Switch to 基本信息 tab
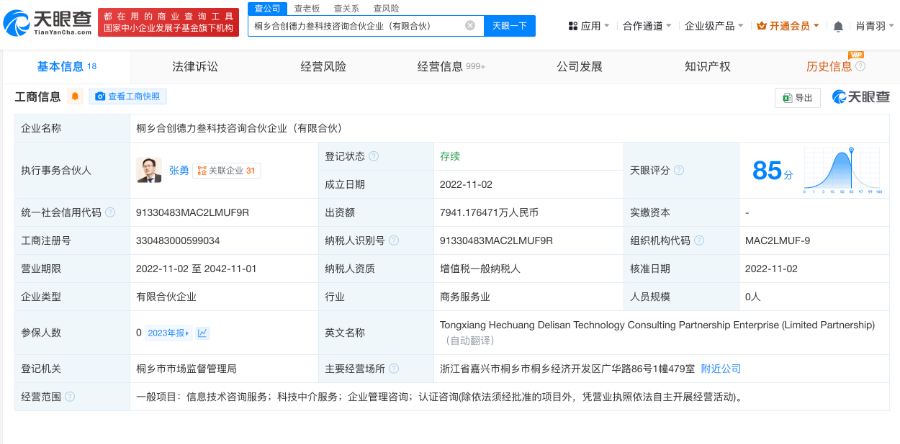 coord(67,67)
